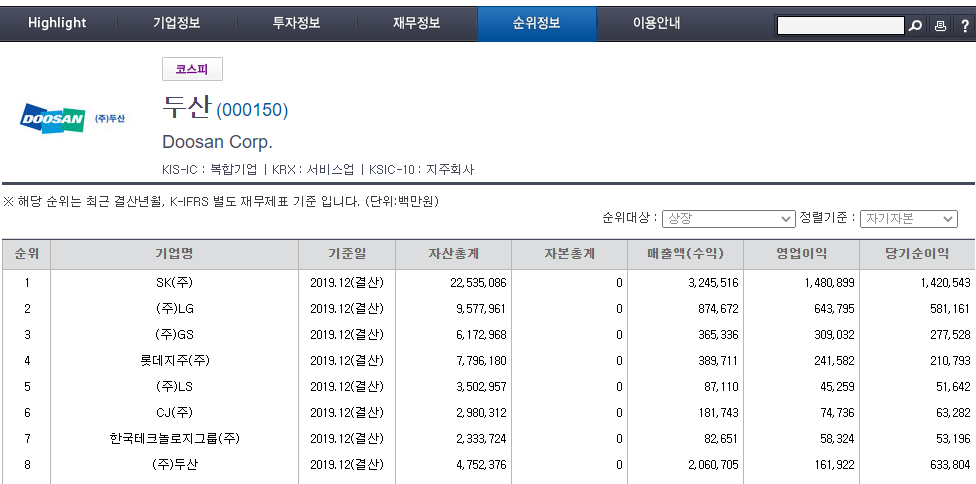Click LG revenue value 874,672
The width and height of the screenshot is (976, 484).
[x=718, y=309]
